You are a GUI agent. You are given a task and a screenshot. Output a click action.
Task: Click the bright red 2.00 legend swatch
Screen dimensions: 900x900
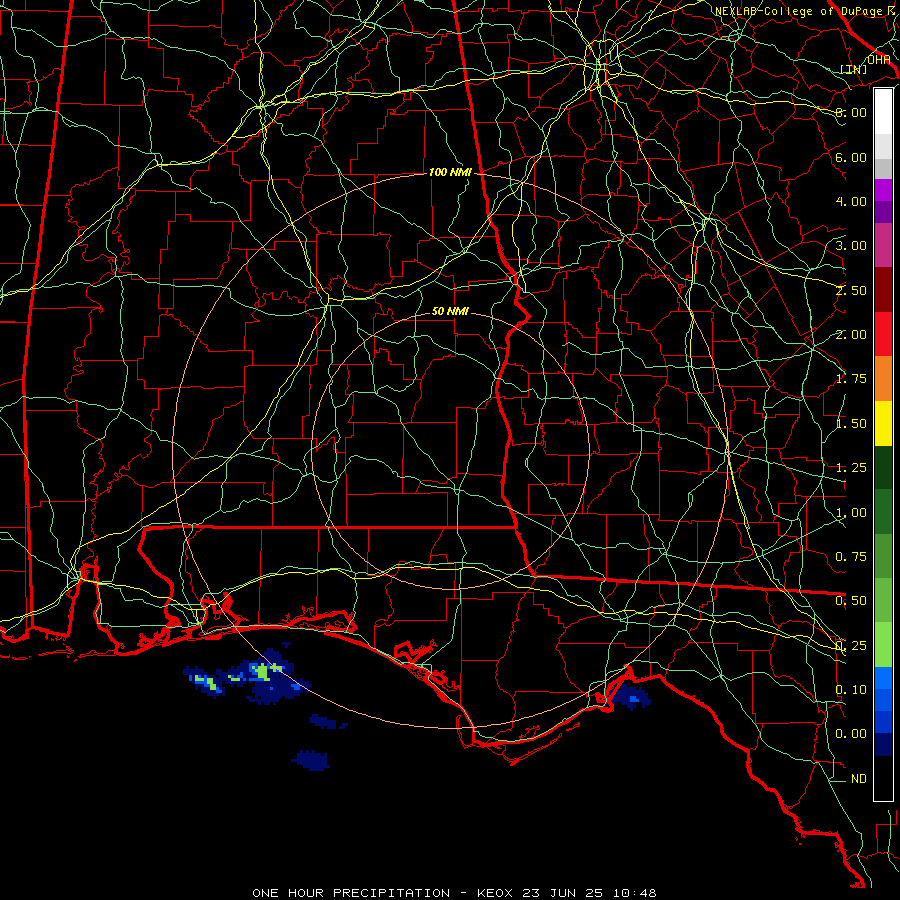[883, 334]
